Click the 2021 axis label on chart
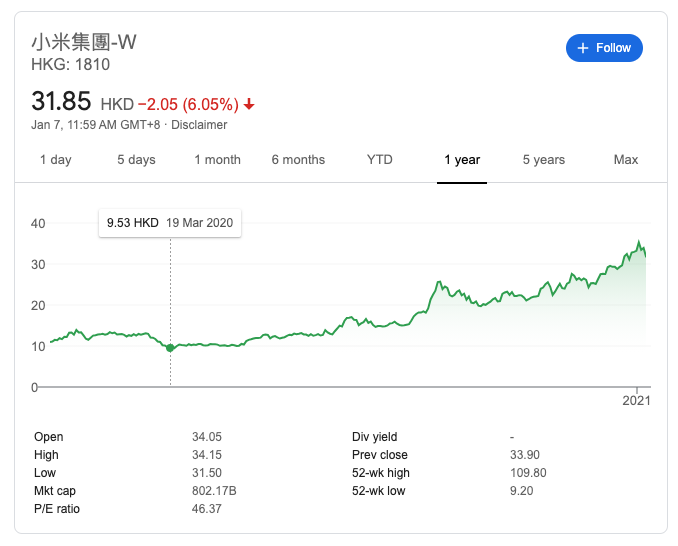 click(636, 401)
